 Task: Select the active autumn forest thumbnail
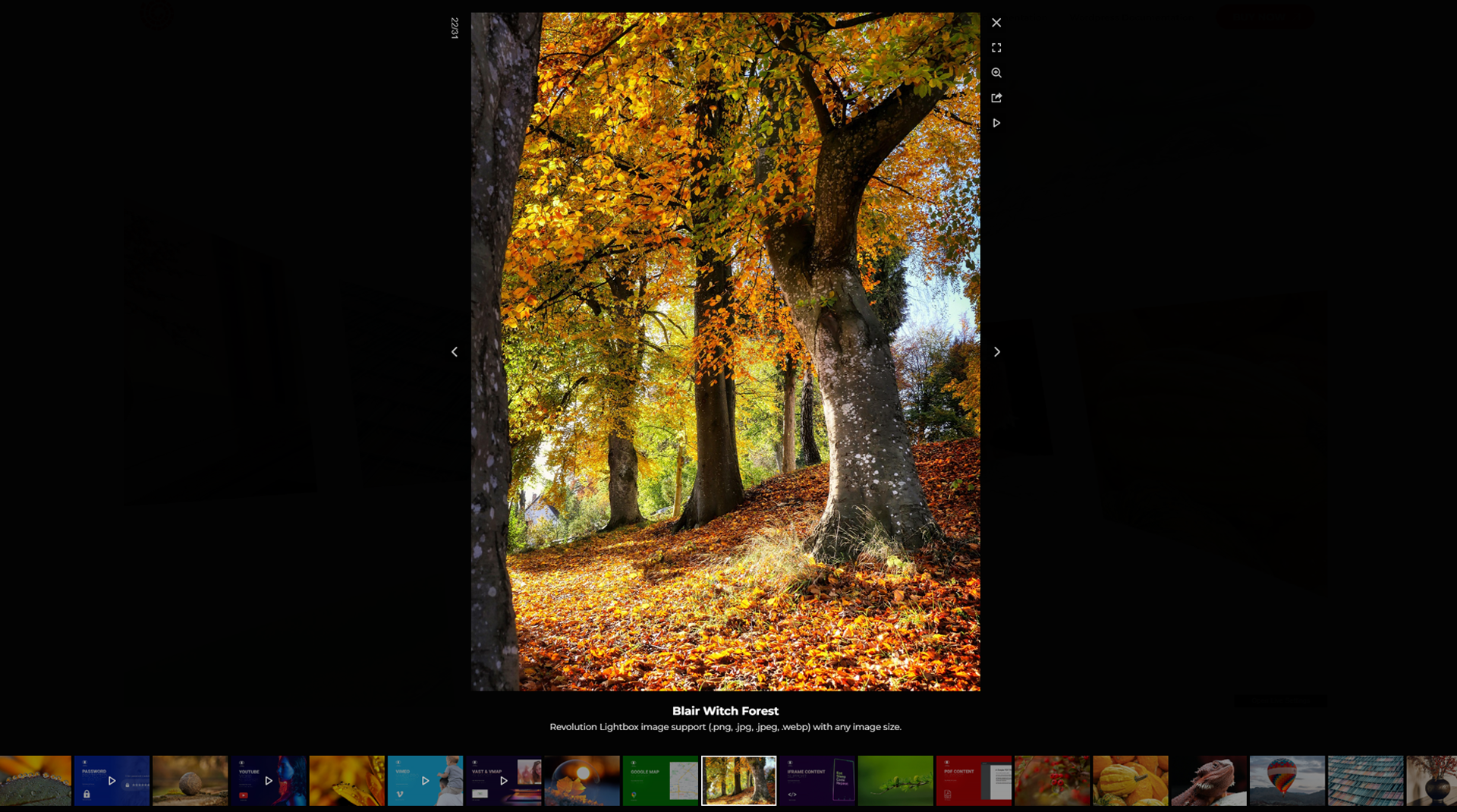pyautogui.click(x=739, y=780)
